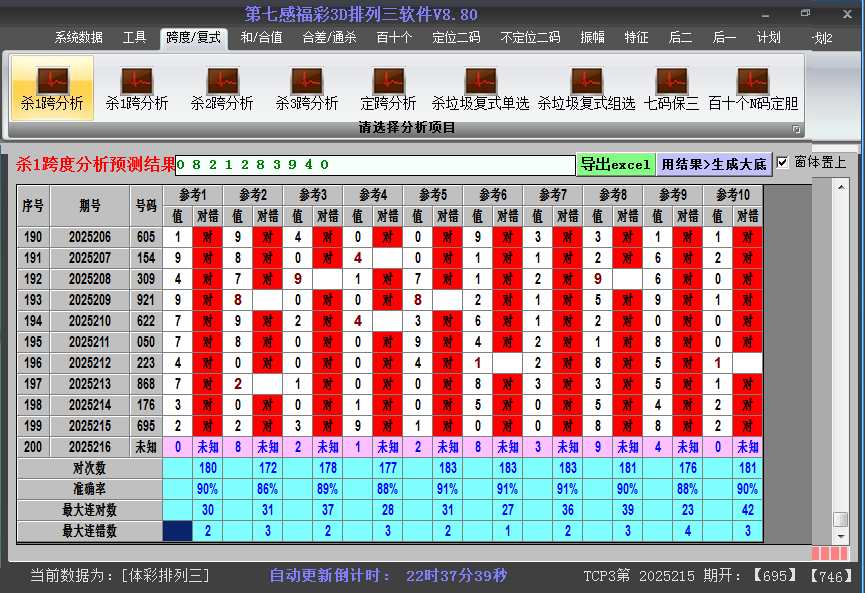Launch the 定跨分析 tool
This screenshot has width=865, height=593.
(388, 88)
